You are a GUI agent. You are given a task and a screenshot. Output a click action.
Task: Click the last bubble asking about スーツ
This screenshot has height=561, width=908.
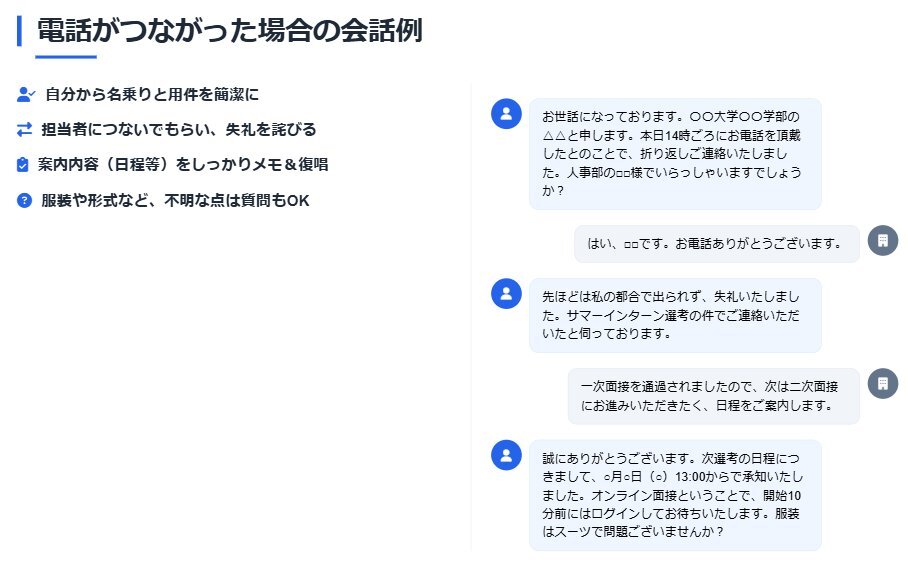[675, 495]
